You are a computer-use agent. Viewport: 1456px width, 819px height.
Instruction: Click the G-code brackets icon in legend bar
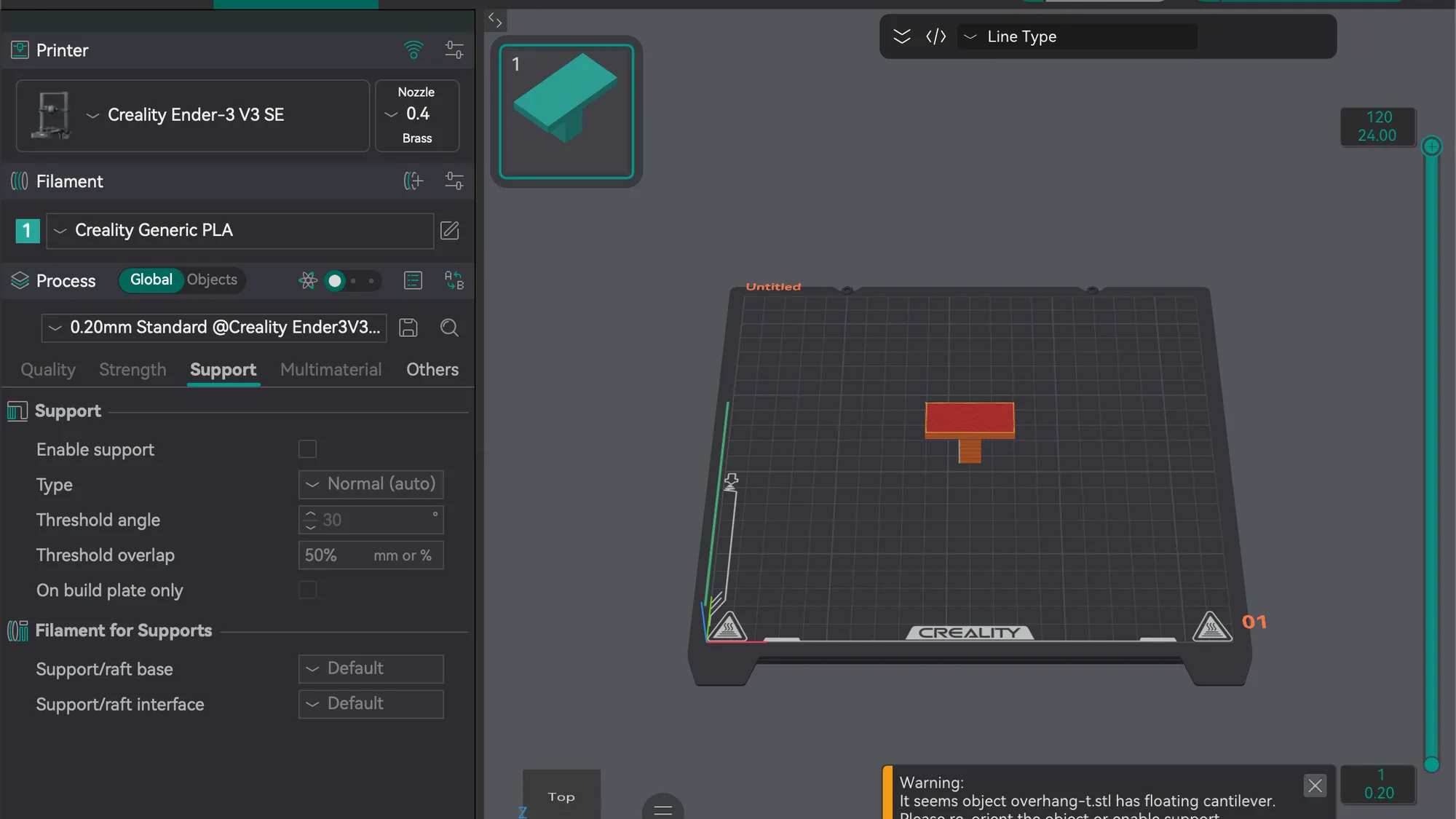click(x=936, y=36)
